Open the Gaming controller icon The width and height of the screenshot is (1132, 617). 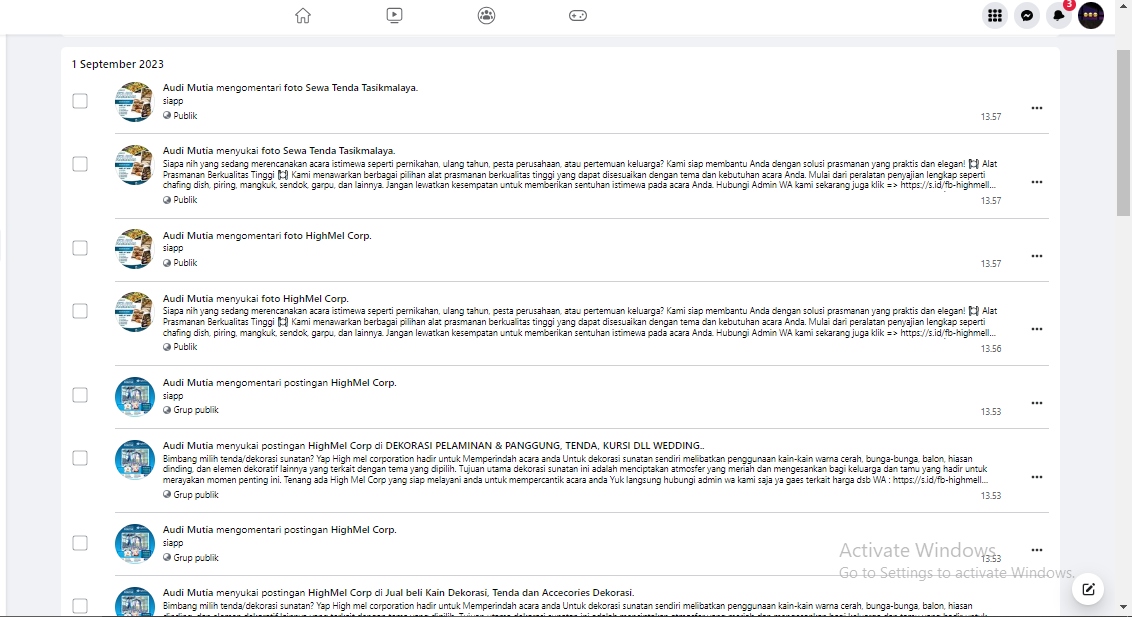click(x=578, y=15)
